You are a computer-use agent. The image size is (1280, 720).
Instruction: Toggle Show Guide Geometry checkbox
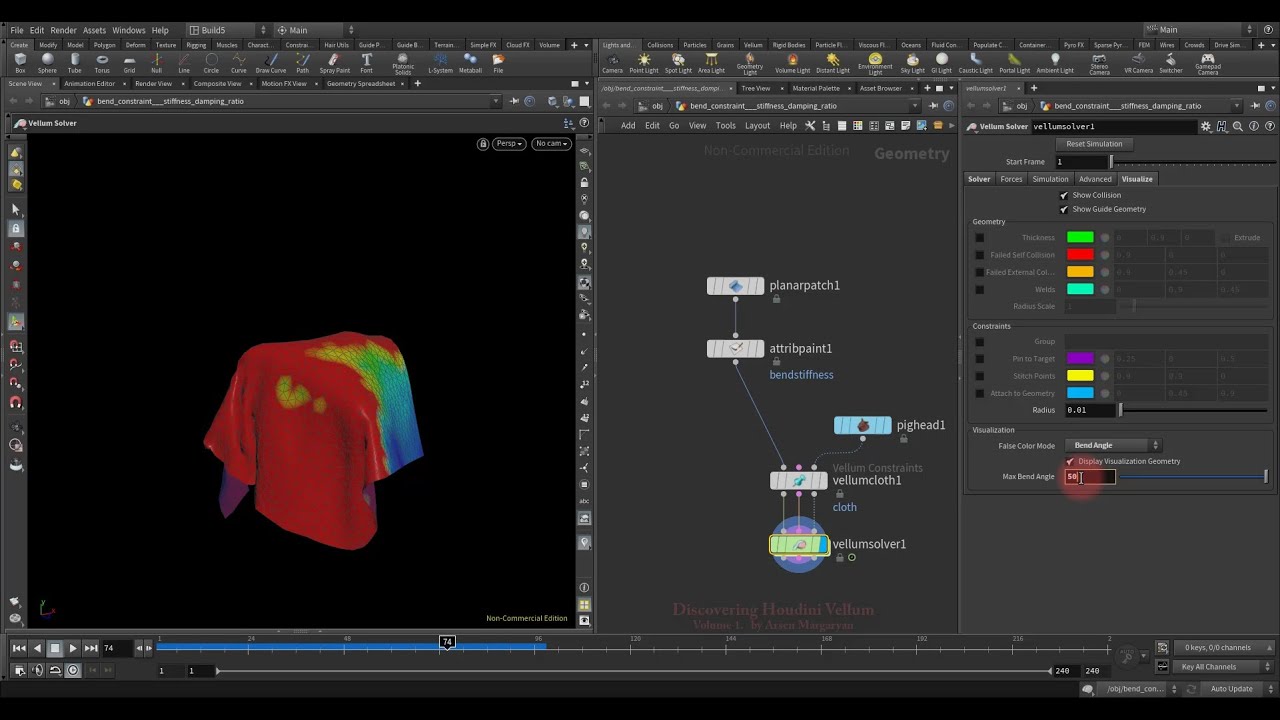click(1064, 209)
